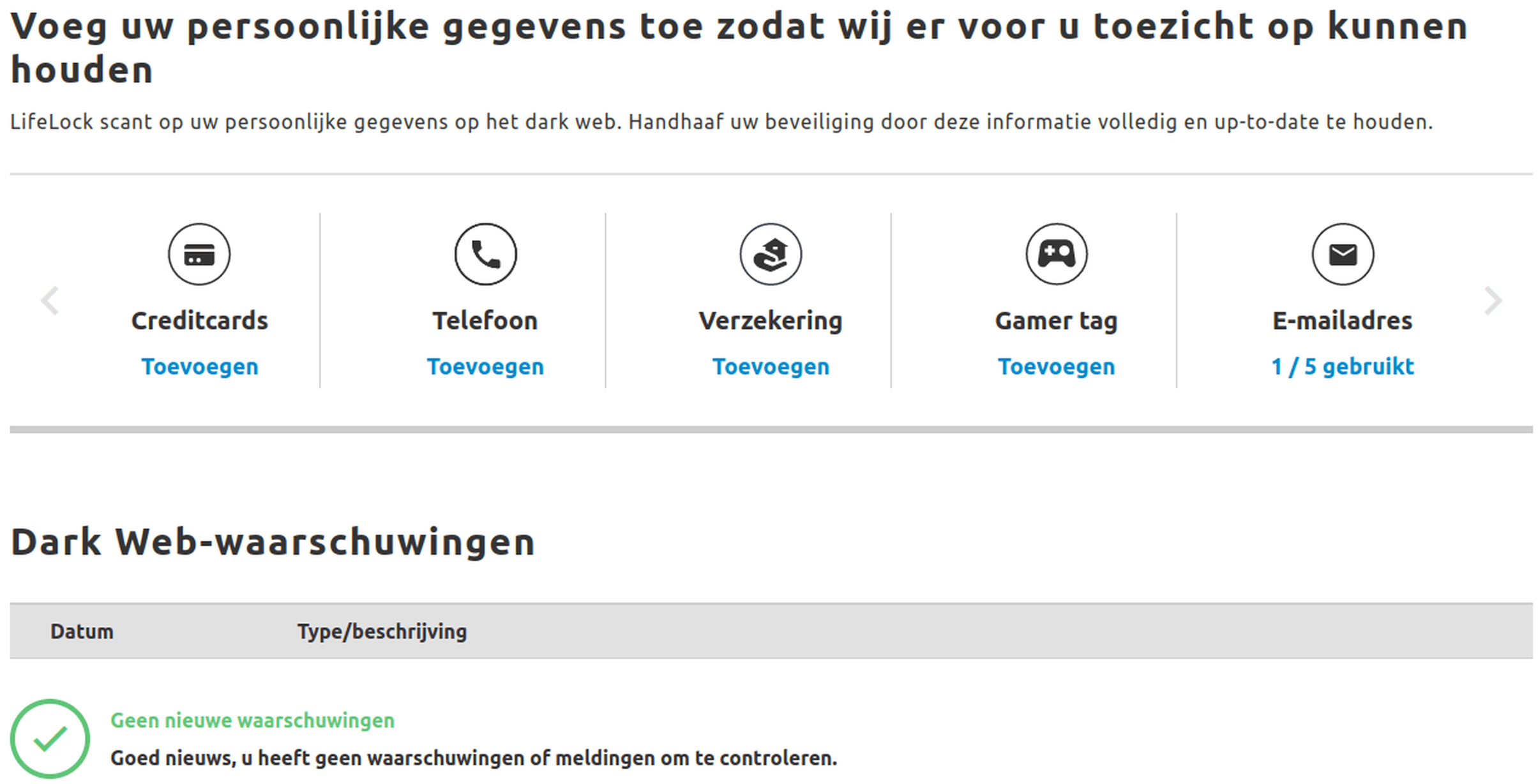Add a gamer tag via Toevoegen
Viewport: 1538px width, 784px height.
coord(1056,366)
